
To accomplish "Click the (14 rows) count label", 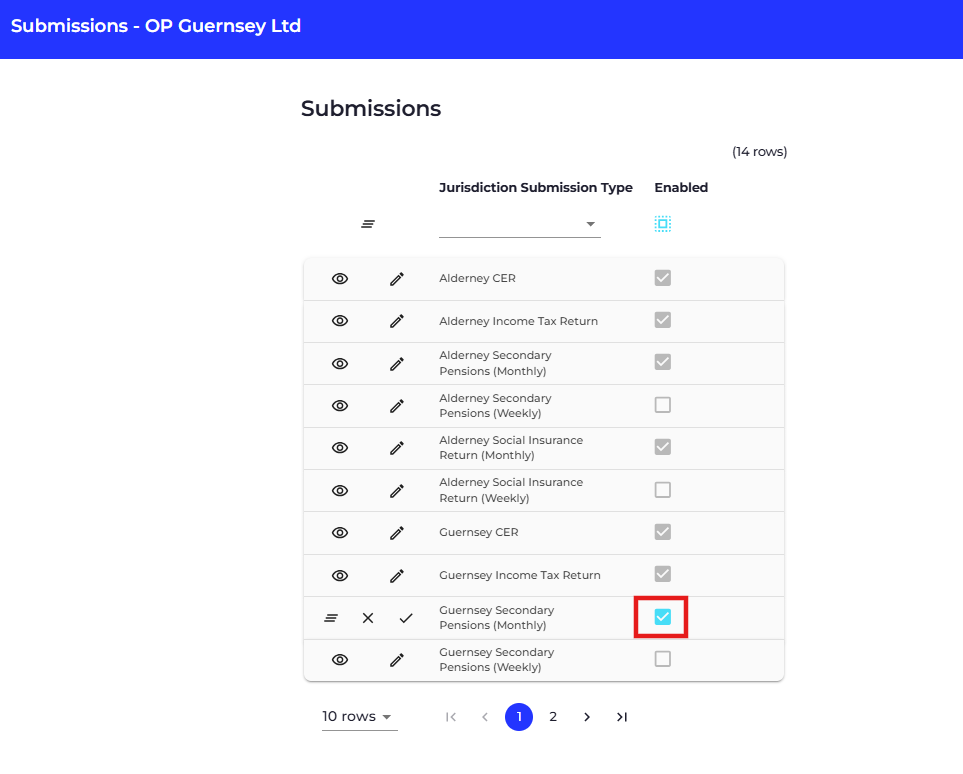I will point(759,152).
